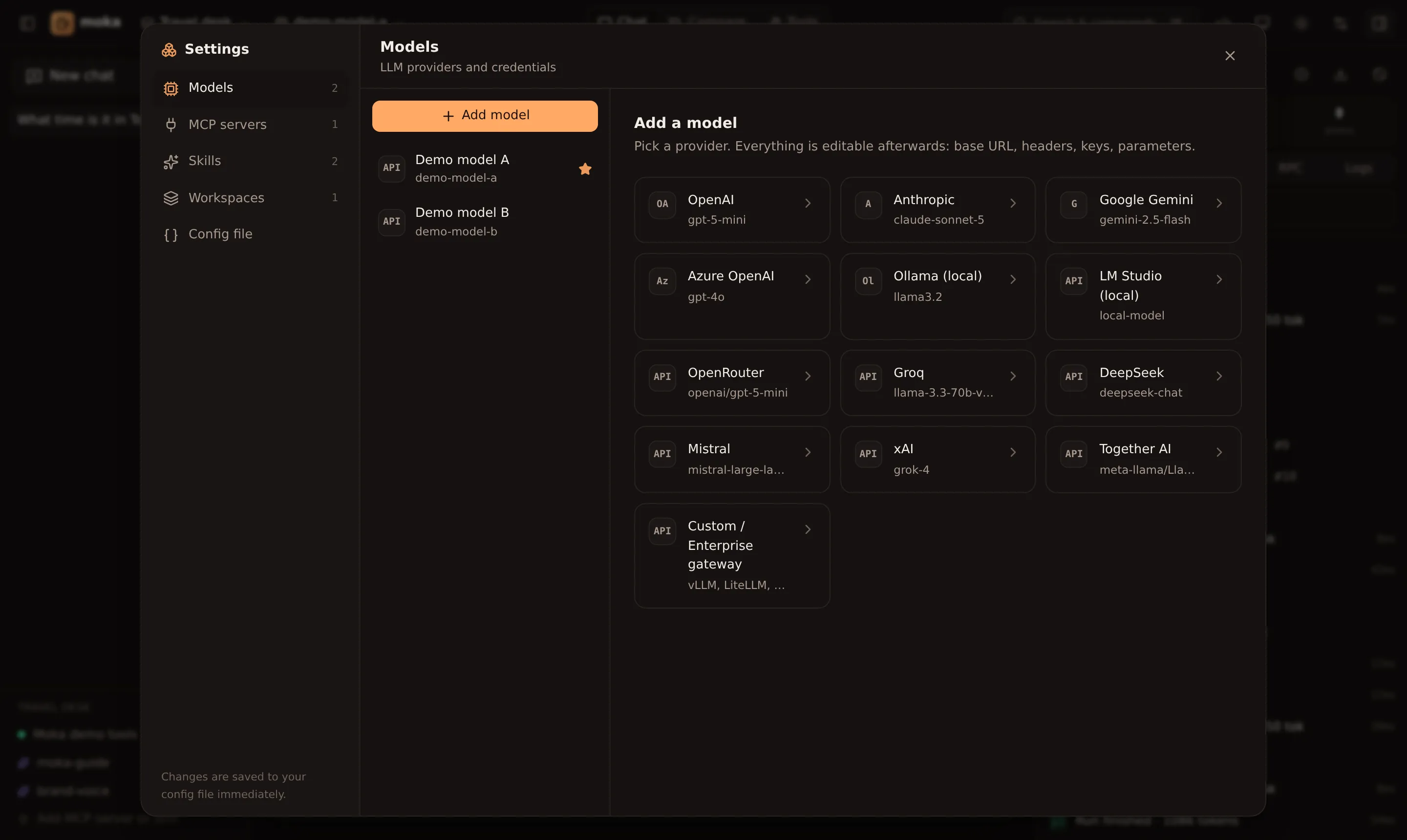Click the Ol badge on the Ollama card
Screen dimensions: 1407x840
tap(868, 281)
